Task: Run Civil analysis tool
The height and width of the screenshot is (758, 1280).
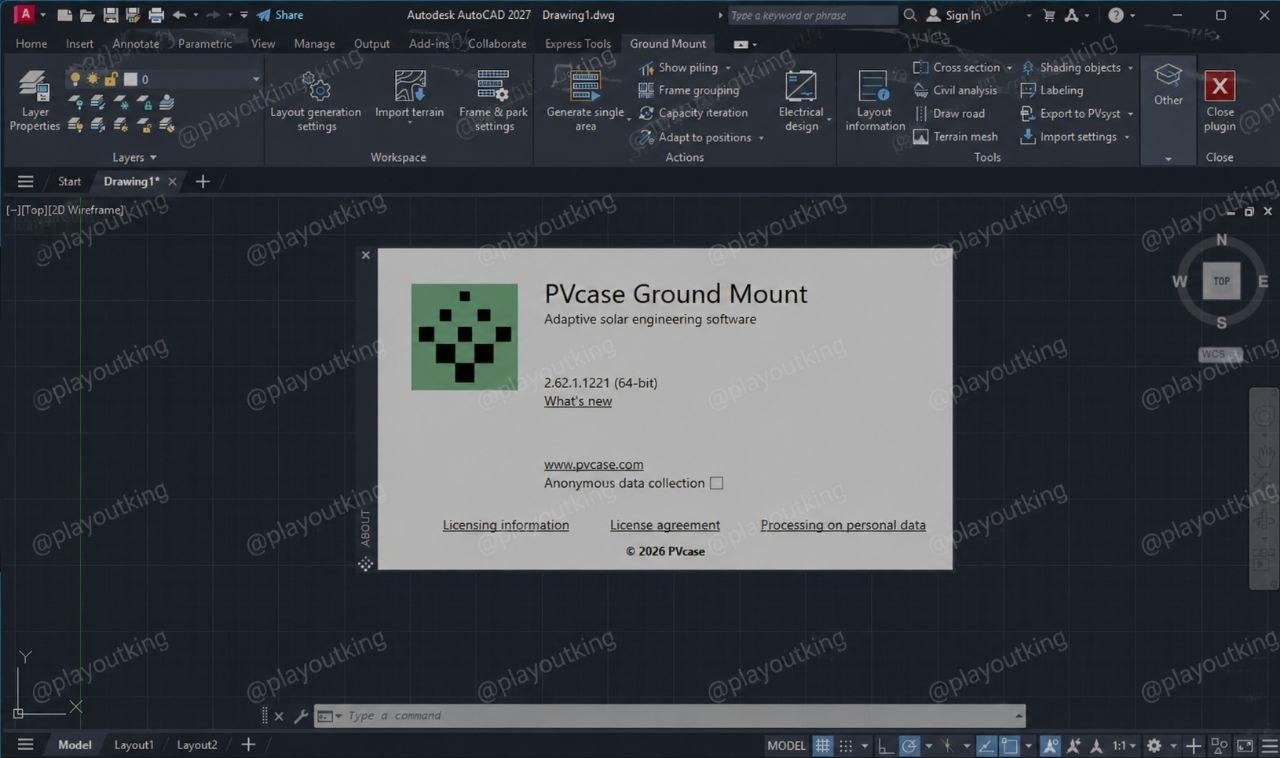Action: pyautogui.click(x=955, y=90)
